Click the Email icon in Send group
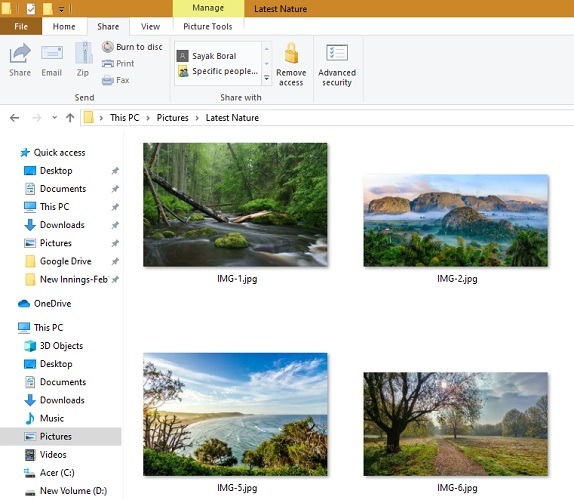Screen dimensions: 574x500 (52, 60)
